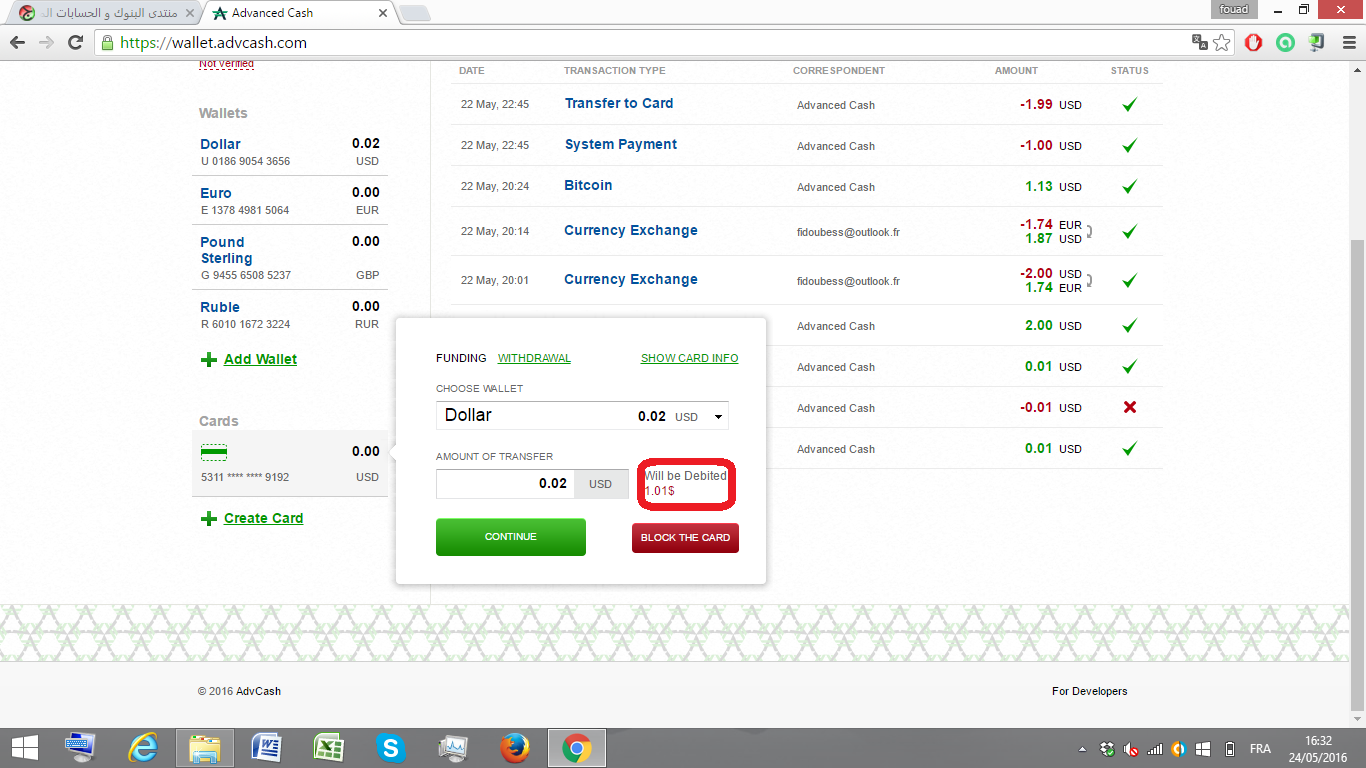Viewport: 1366px width, 768px height.
Task: Click the Amount of Transfer input field
Action: tap(506, 483)
